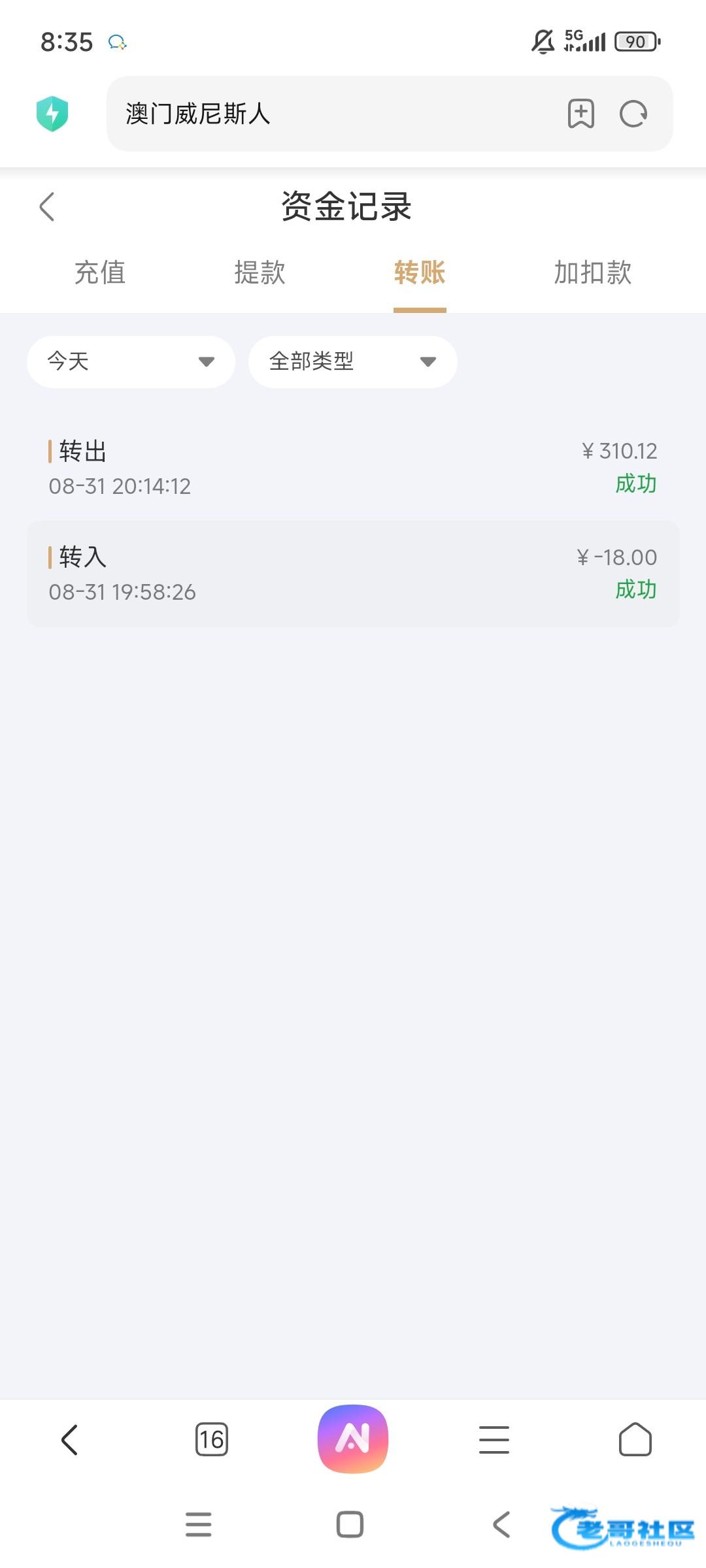Go back from 资金记录 page

pyautogui.click(x=47, y=207)
